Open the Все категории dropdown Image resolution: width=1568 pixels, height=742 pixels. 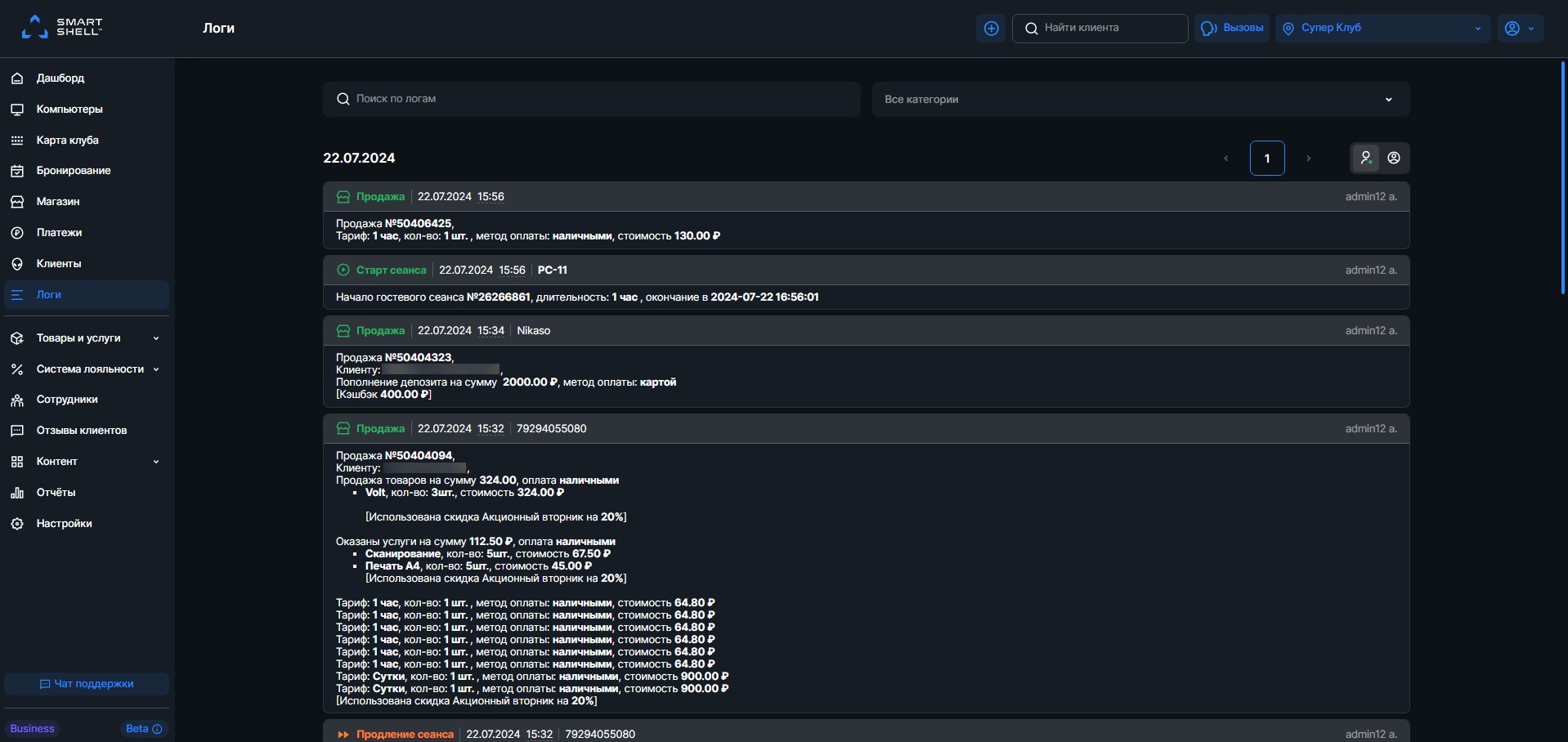pyautogui.click(x=1140, y=99)
